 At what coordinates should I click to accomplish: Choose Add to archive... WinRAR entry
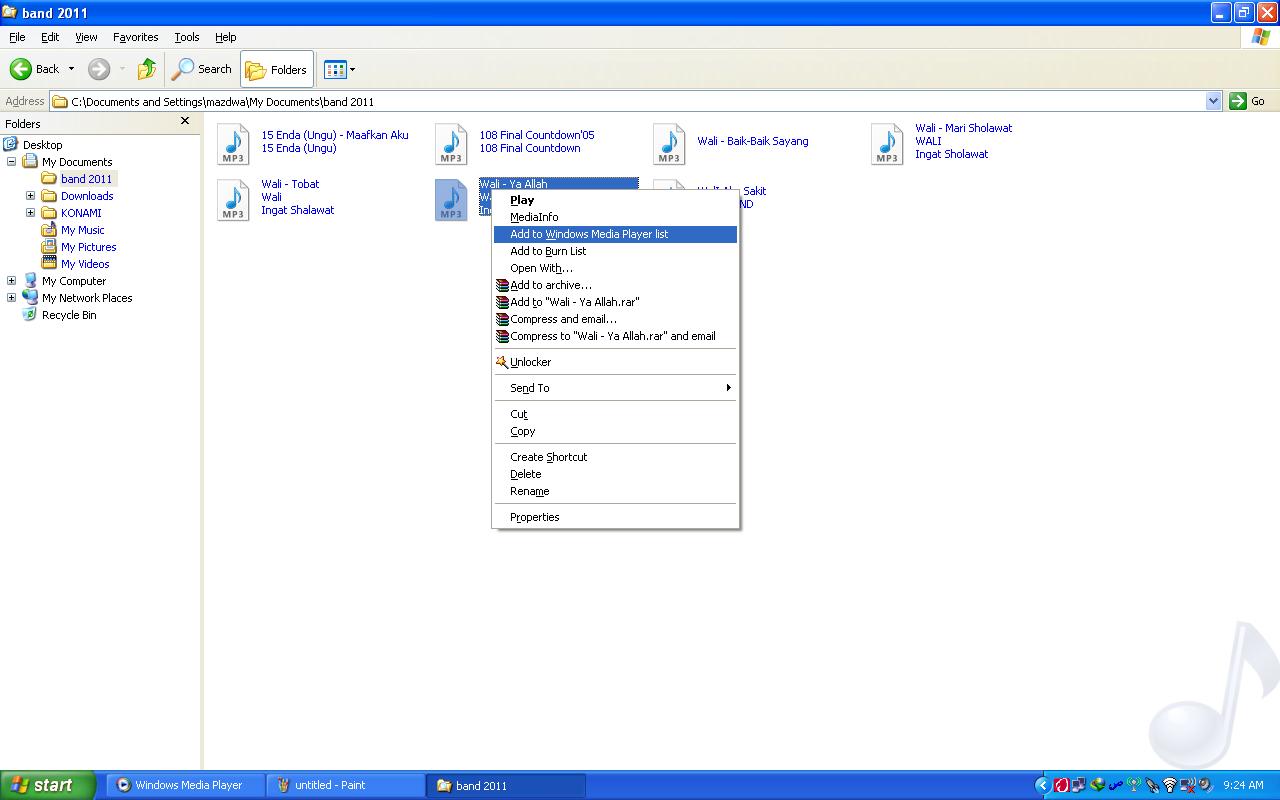[615, 285]
